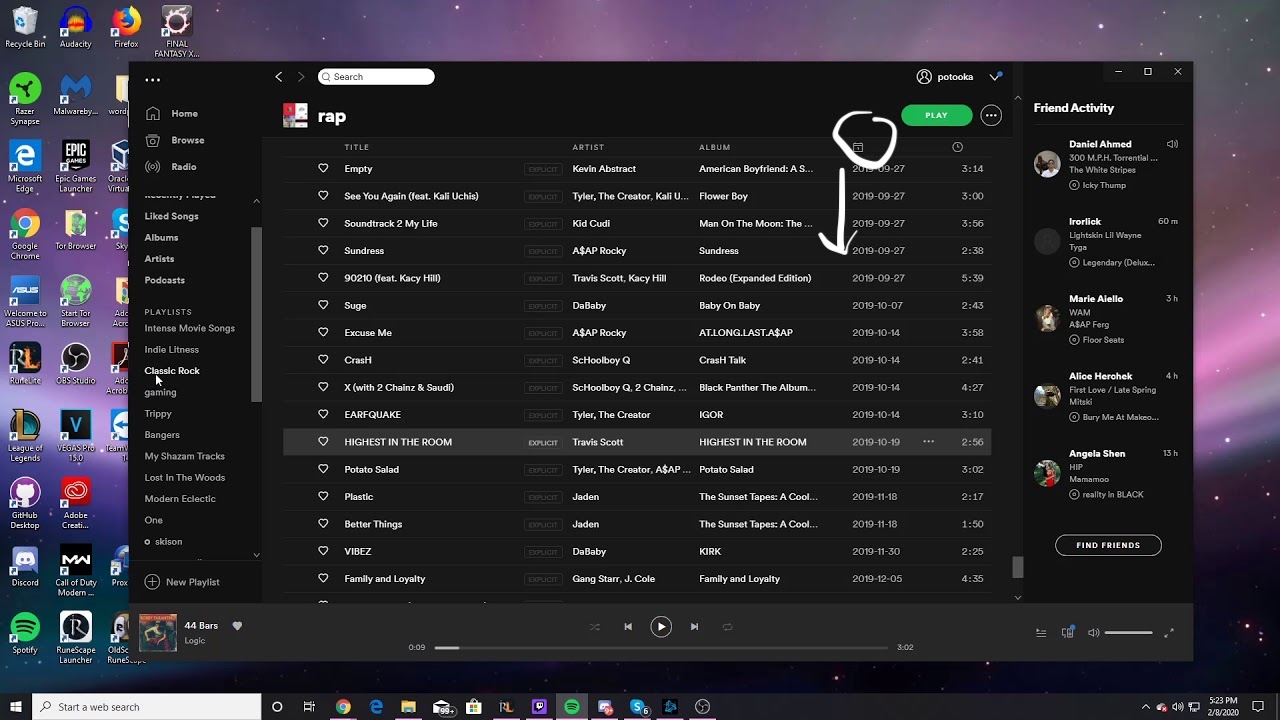Image resolution: width=1280 pixels, height=720 pixels.
Task: Open Albums in Your Library
Action: (161, 238)
